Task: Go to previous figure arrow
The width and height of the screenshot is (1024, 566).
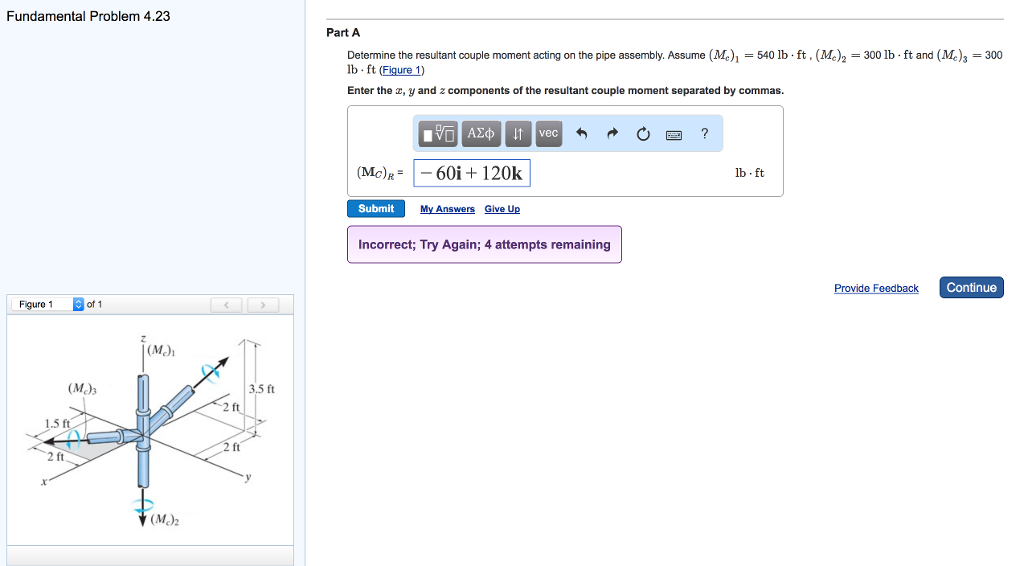Action: 227,305
